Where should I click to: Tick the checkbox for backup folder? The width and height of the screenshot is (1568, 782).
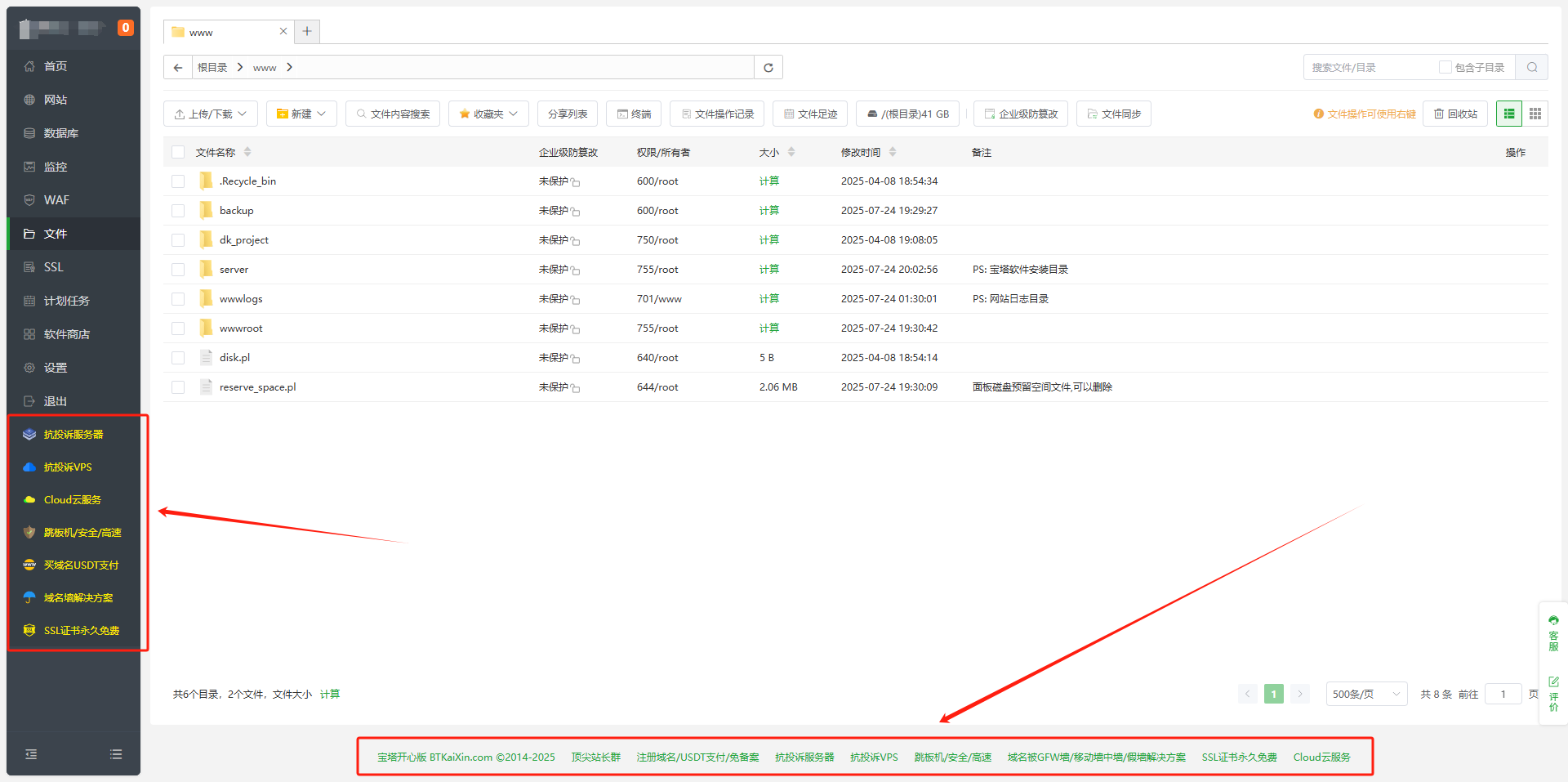point(178,211)
